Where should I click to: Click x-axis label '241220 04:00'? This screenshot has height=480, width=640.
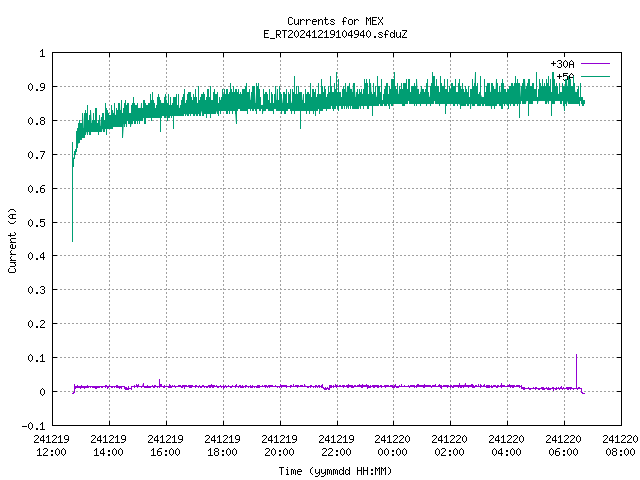pos(507,446)
